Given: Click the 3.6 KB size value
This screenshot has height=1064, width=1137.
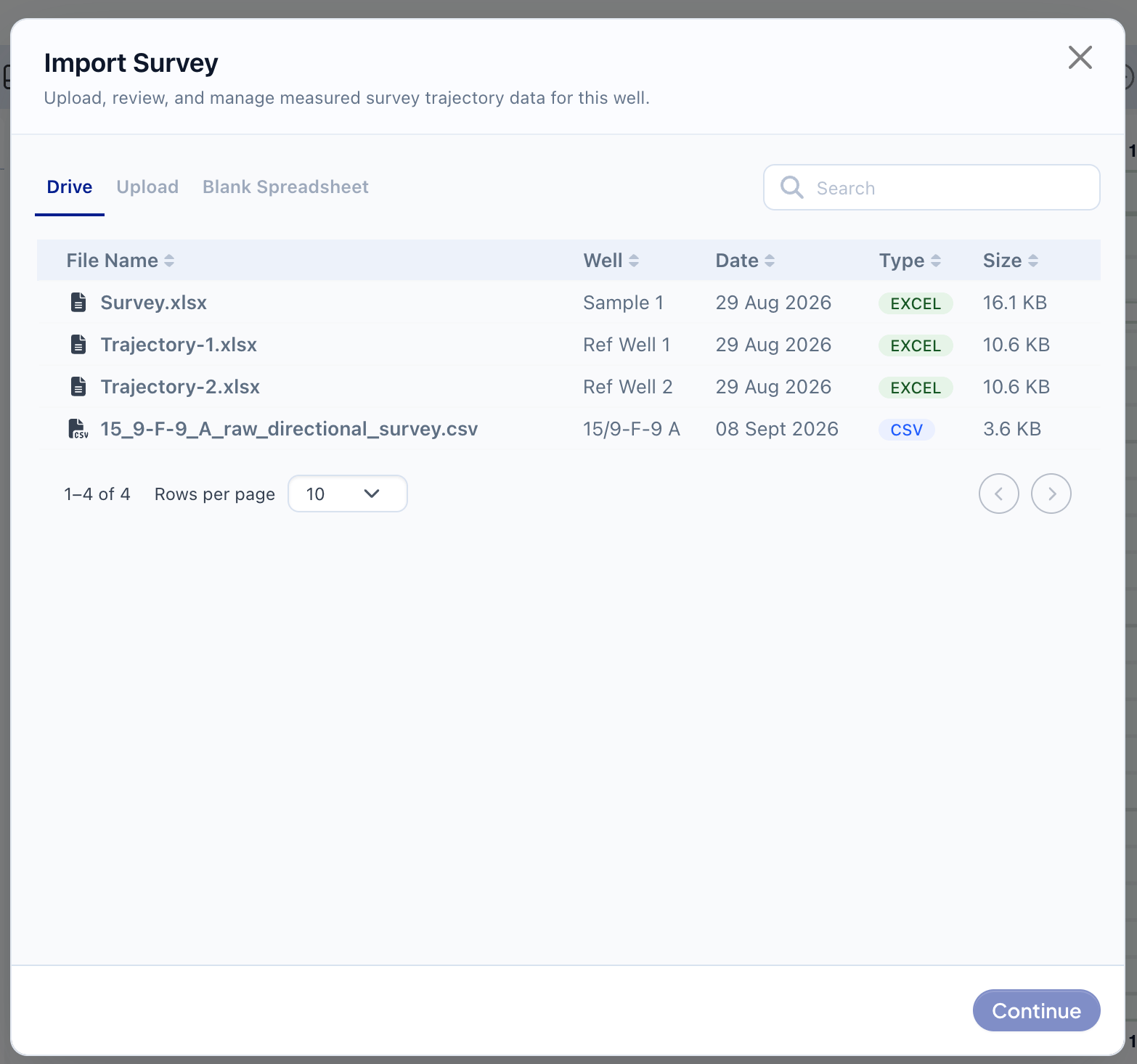Looking at the screenshot, I should [x=1012, y=429].
